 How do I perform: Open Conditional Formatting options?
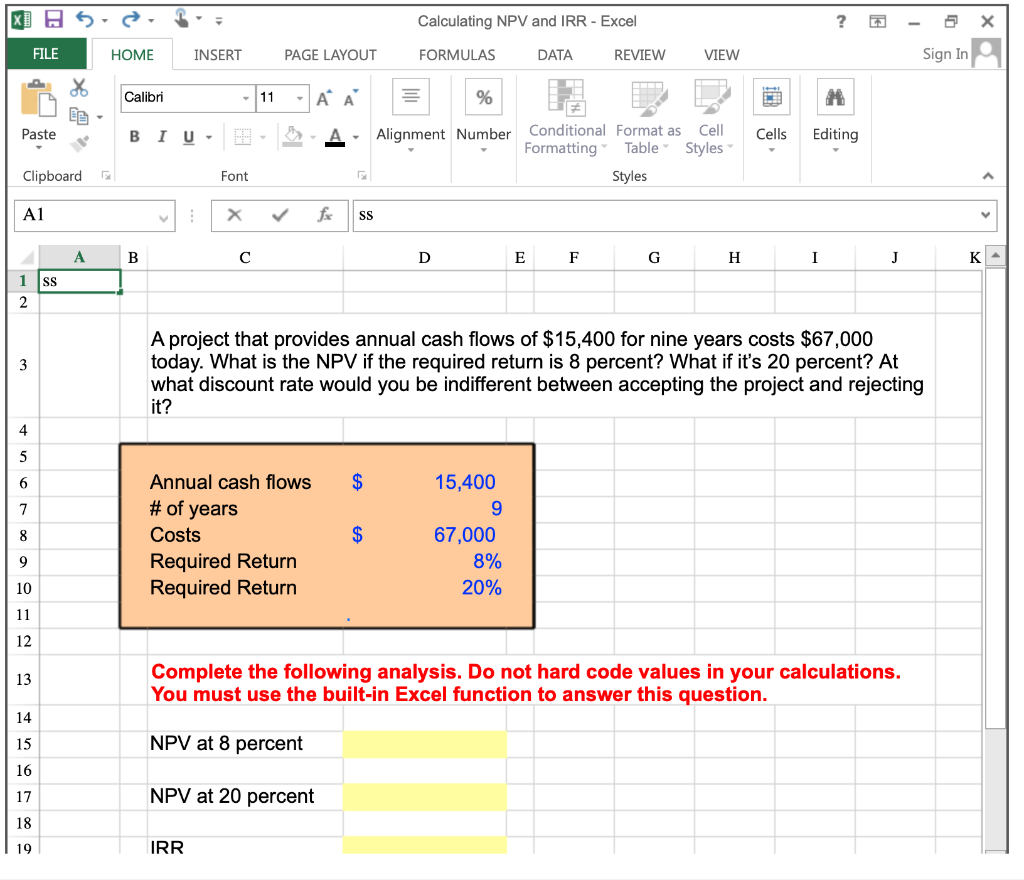[x=566, y=115]
